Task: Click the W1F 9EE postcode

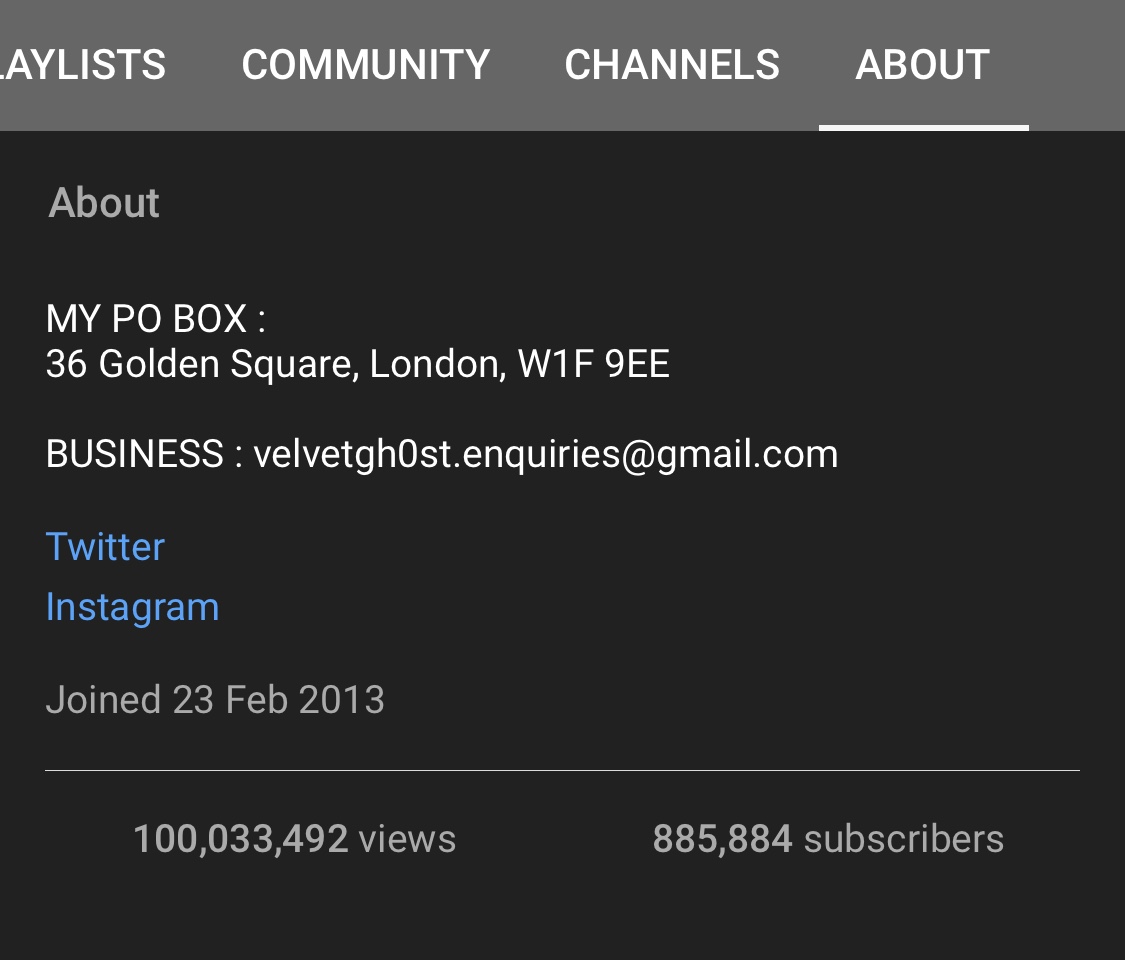Action: [x=594, y=364]
